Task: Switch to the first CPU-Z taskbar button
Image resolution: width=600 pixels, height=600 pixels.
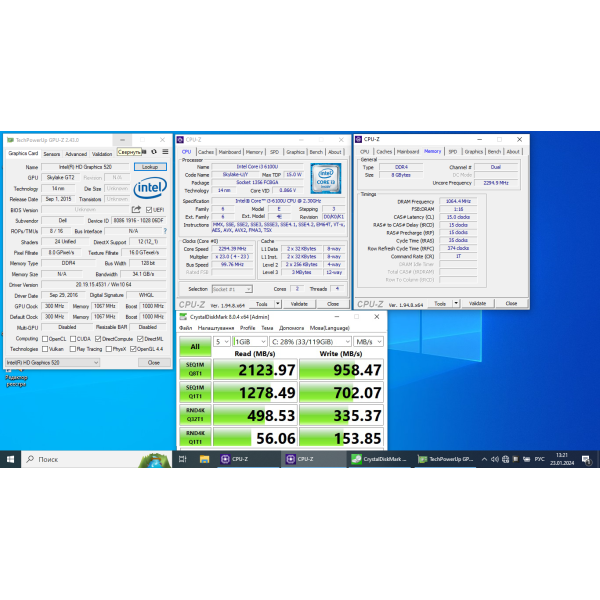Action: coord(249,459)
